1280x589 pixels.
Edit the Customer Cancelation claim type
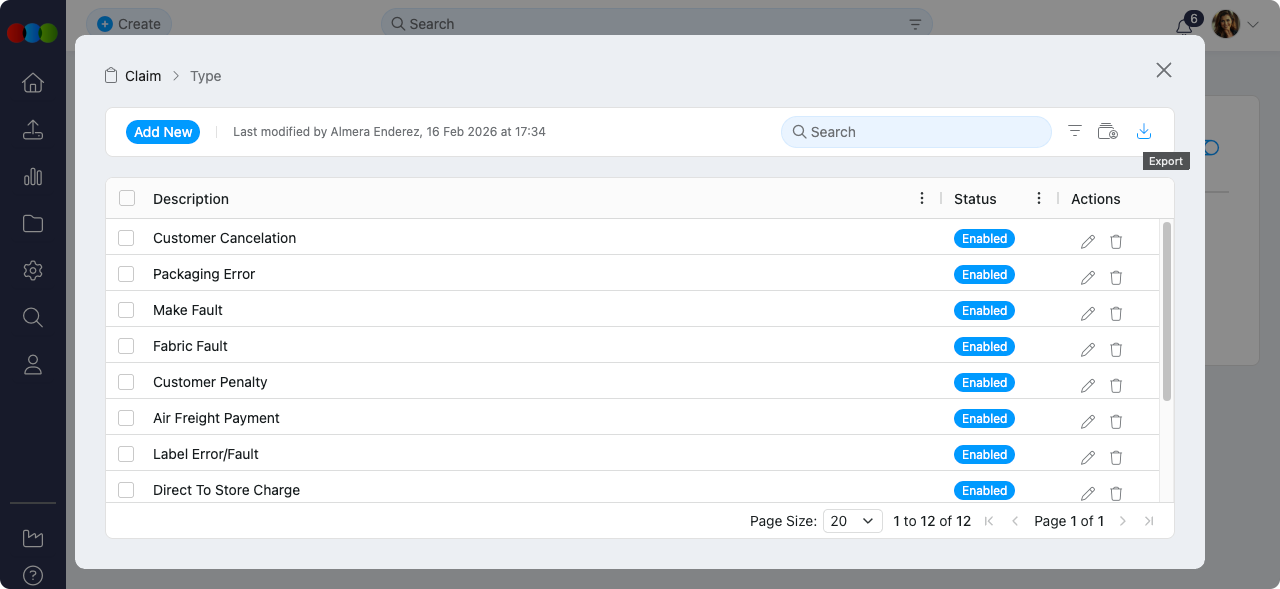click(1088, 242)
